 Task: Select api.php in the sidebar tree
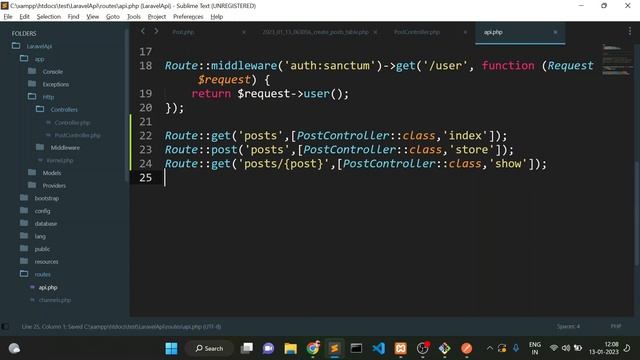pos(48,287)
